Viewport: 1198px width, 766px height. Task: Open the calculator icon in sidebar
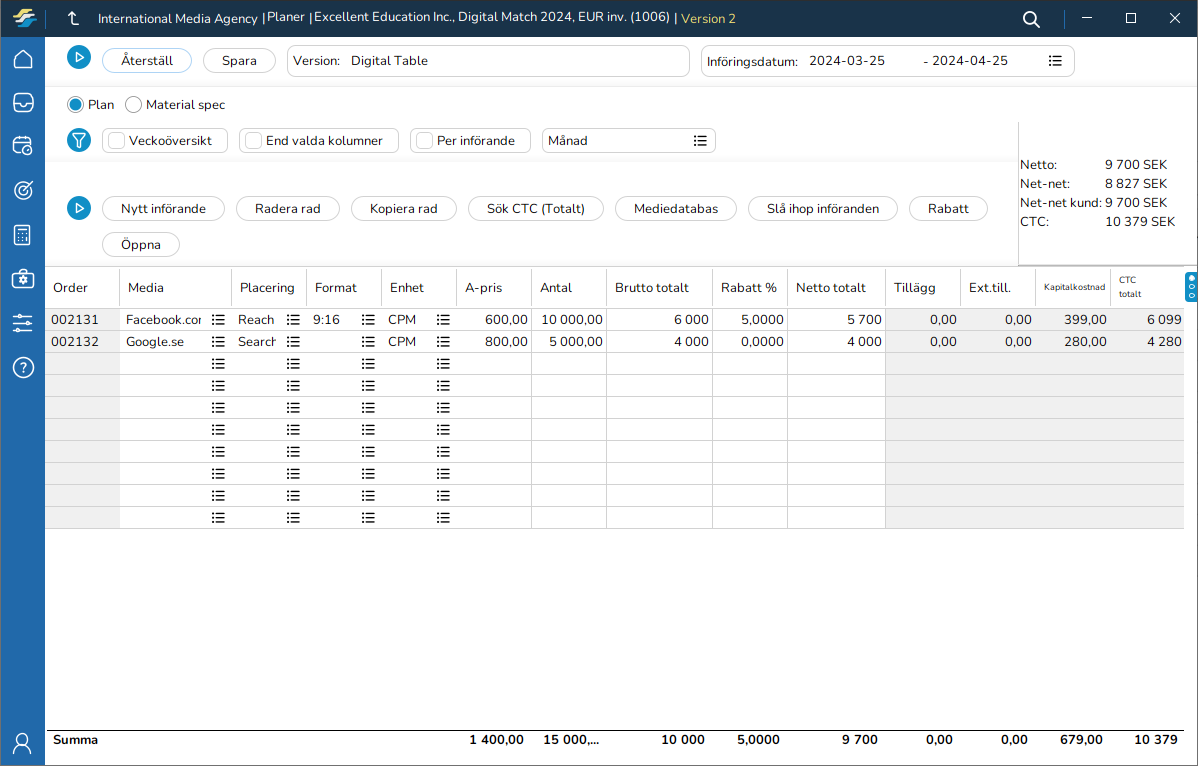click(22, 235)
